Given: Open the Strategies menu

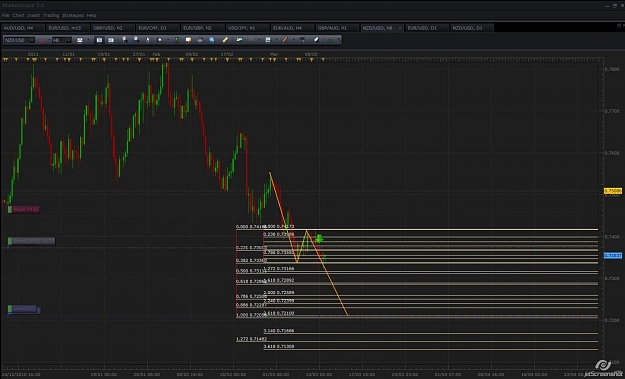Looking at the screenshot, I should tap(73, 15).
